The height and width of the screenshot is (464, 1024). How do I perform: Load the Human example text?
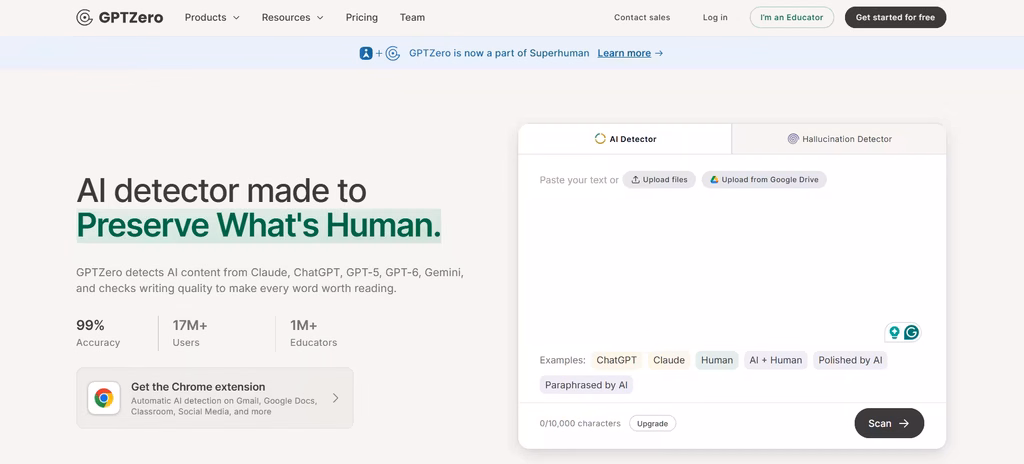pos(717,360)
